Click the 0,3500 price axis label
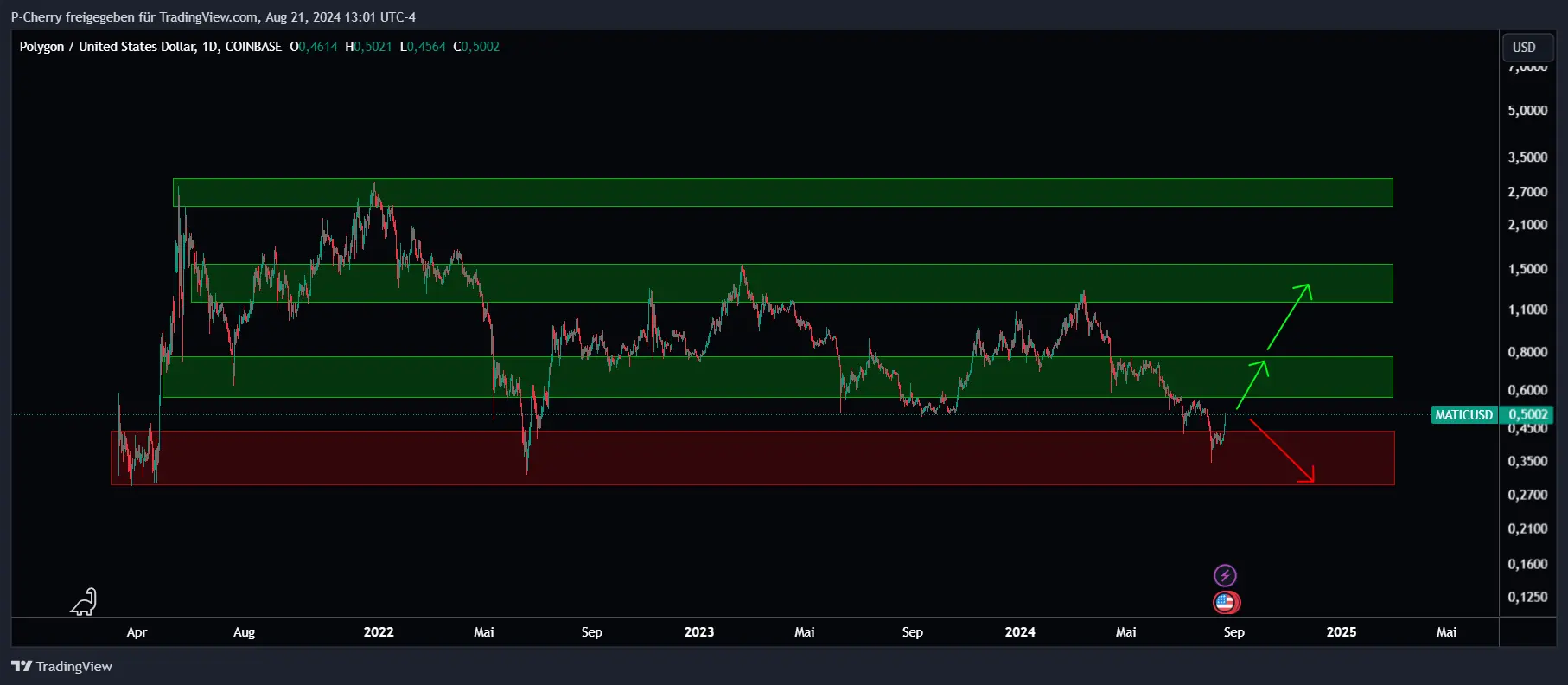 click(1527, 461)
